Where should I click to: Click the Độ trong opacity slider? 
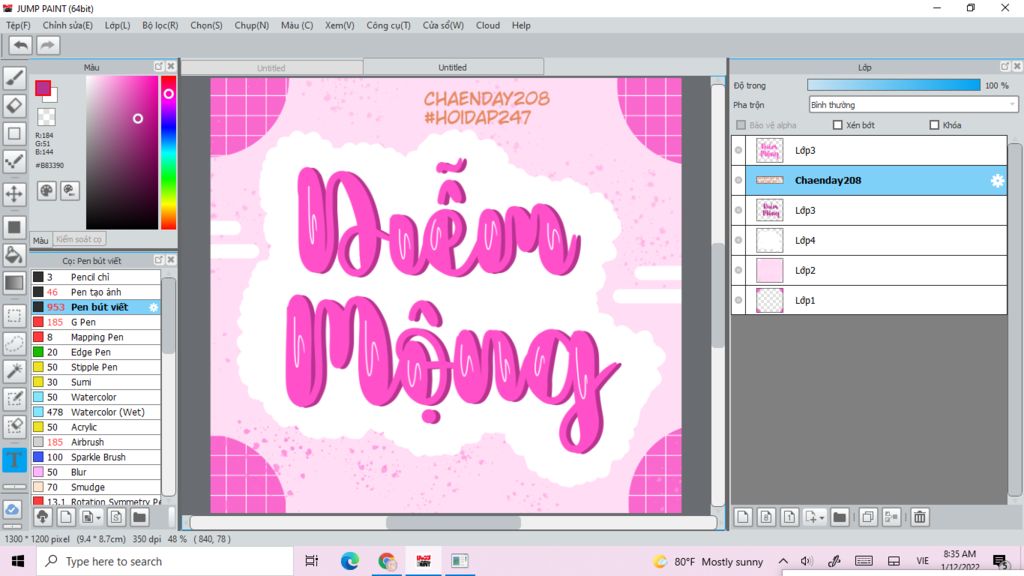[x=893, y=86]
